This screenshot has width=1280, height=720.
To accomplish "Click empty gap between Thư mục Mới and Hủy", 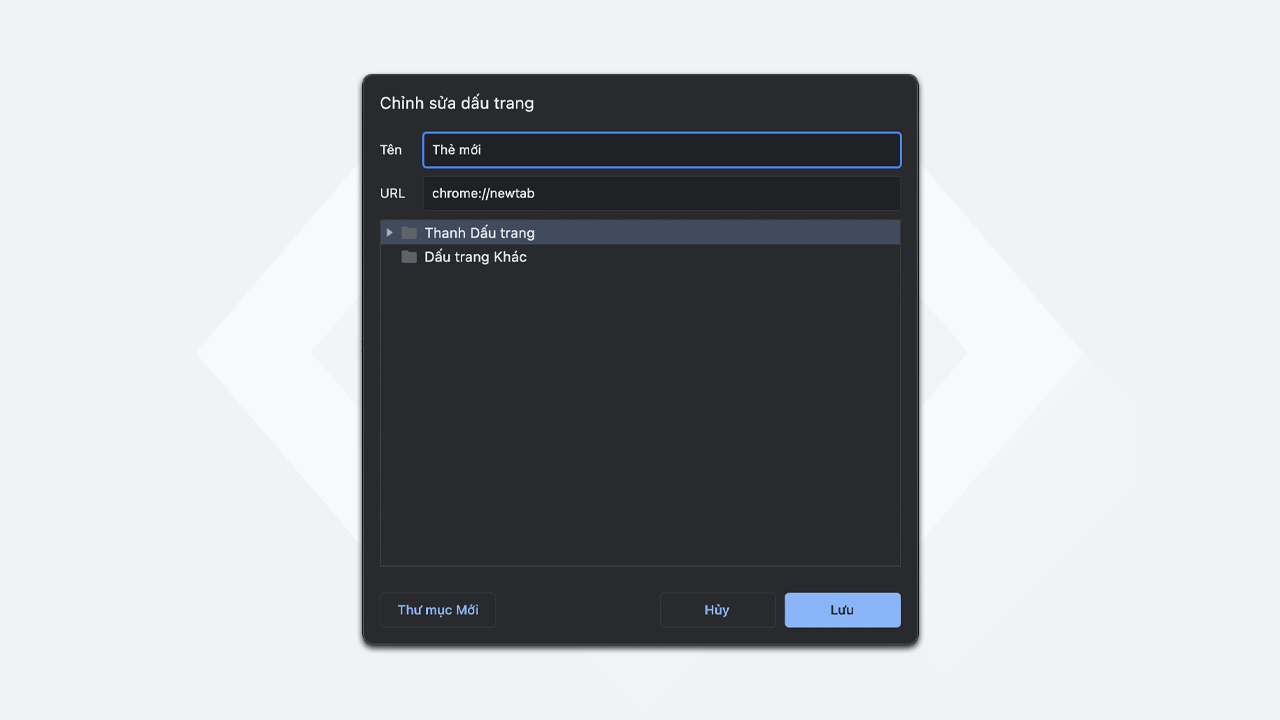I will [577, 610].
